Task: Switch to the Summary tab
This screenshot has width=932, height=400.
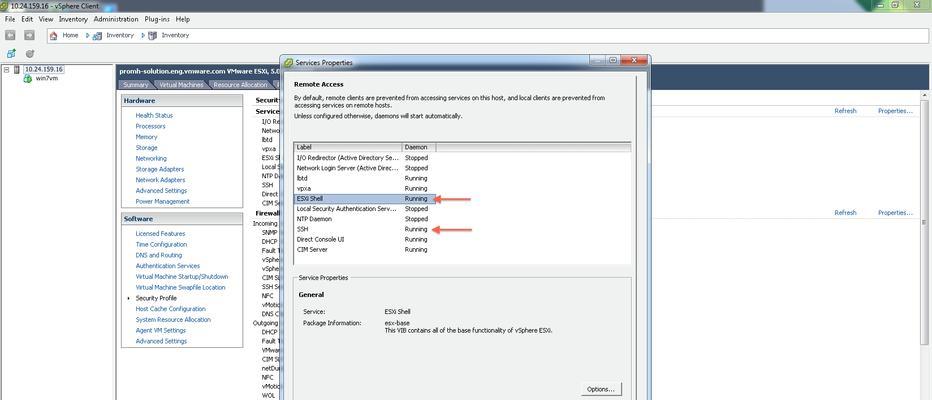Action: pyautogui.click(x=135, y=84)
